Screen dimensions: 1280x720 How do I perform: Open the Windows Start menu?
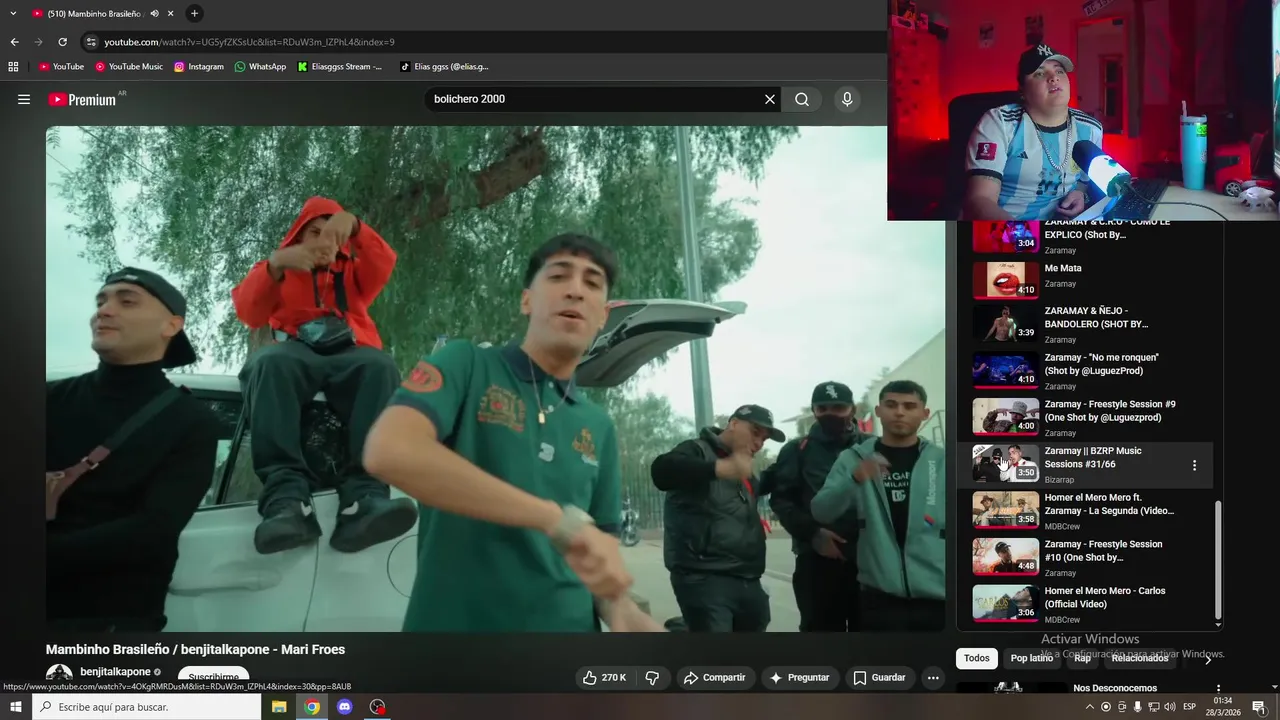(x=15, y=707)
